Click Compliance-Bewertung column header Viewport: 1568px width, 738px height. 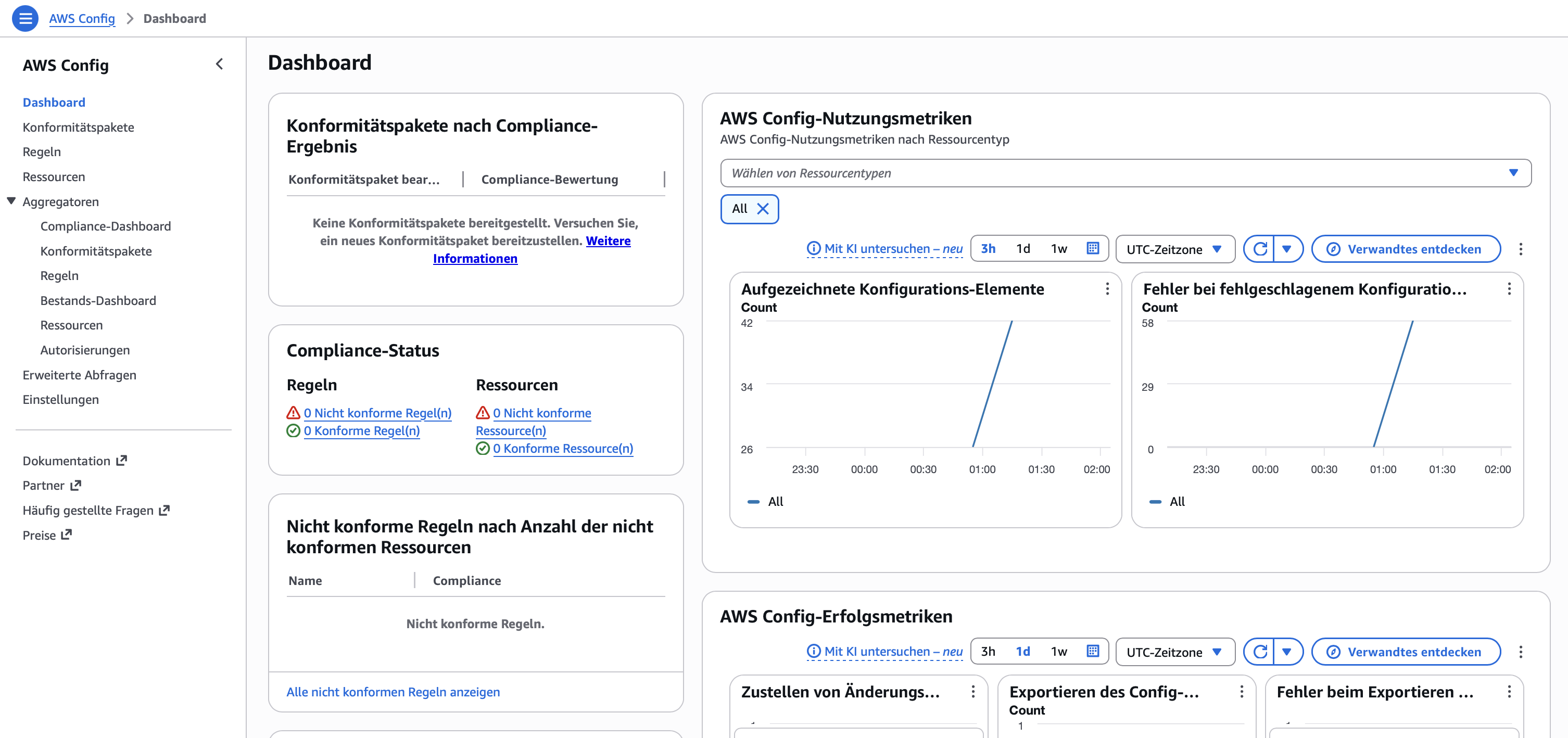point(549,179)
